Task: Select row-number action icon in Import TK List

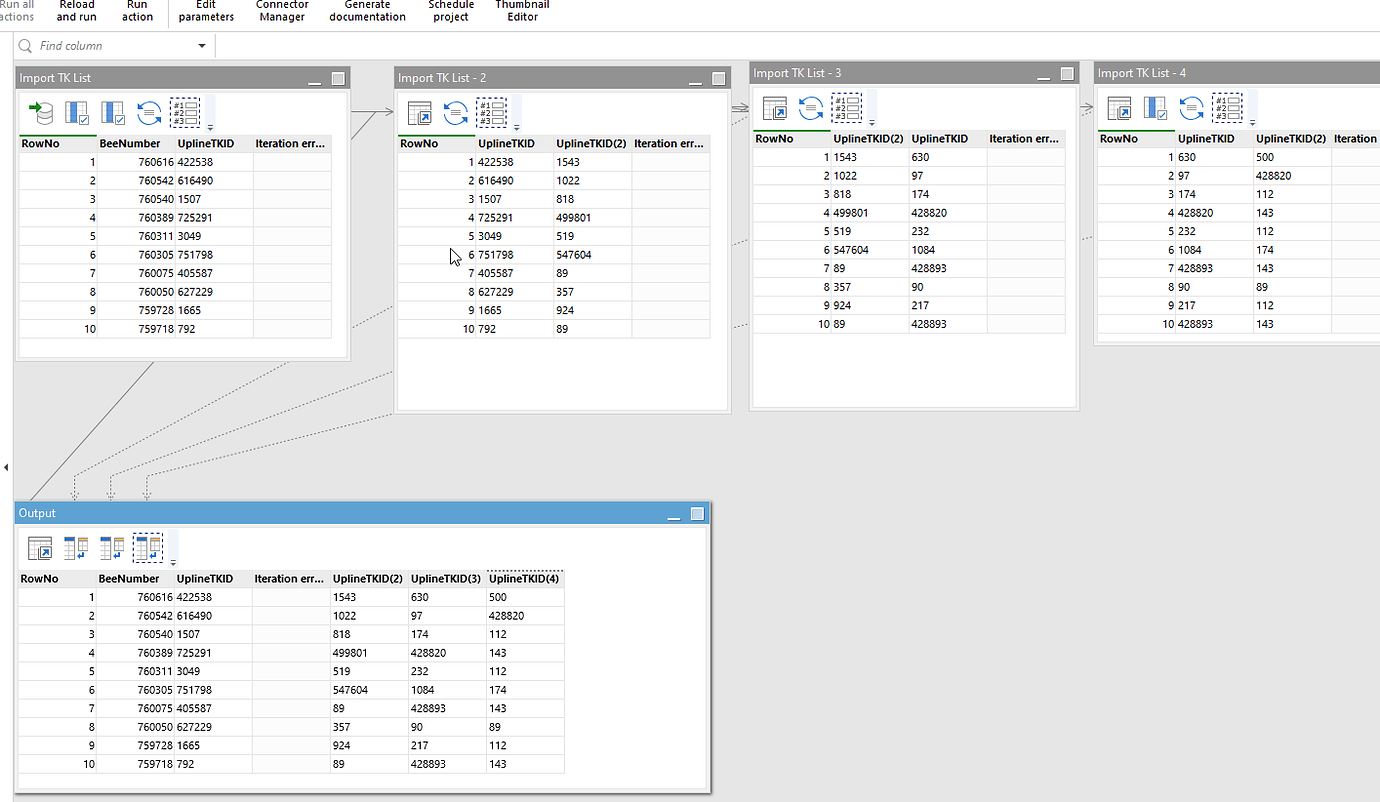Action: click(x=185, y=112)
